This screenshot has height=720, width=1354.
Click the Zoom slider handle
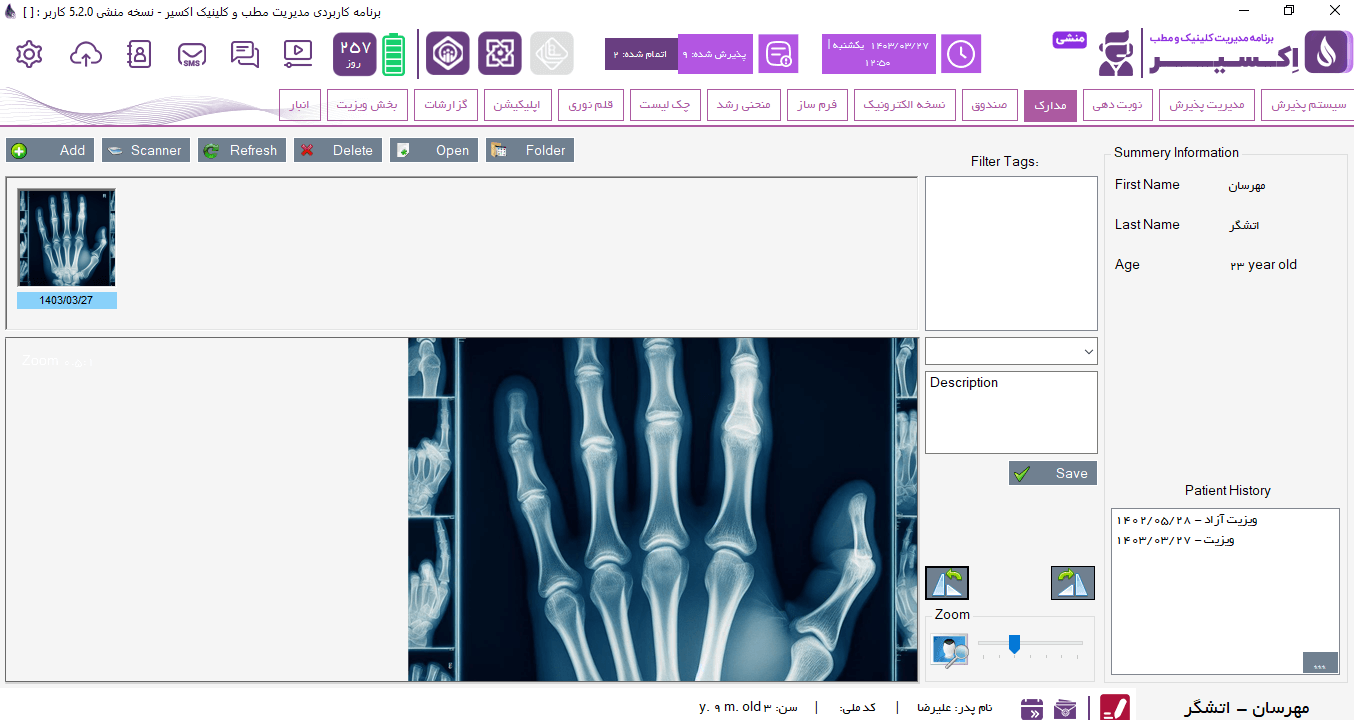pos(1014,644)
